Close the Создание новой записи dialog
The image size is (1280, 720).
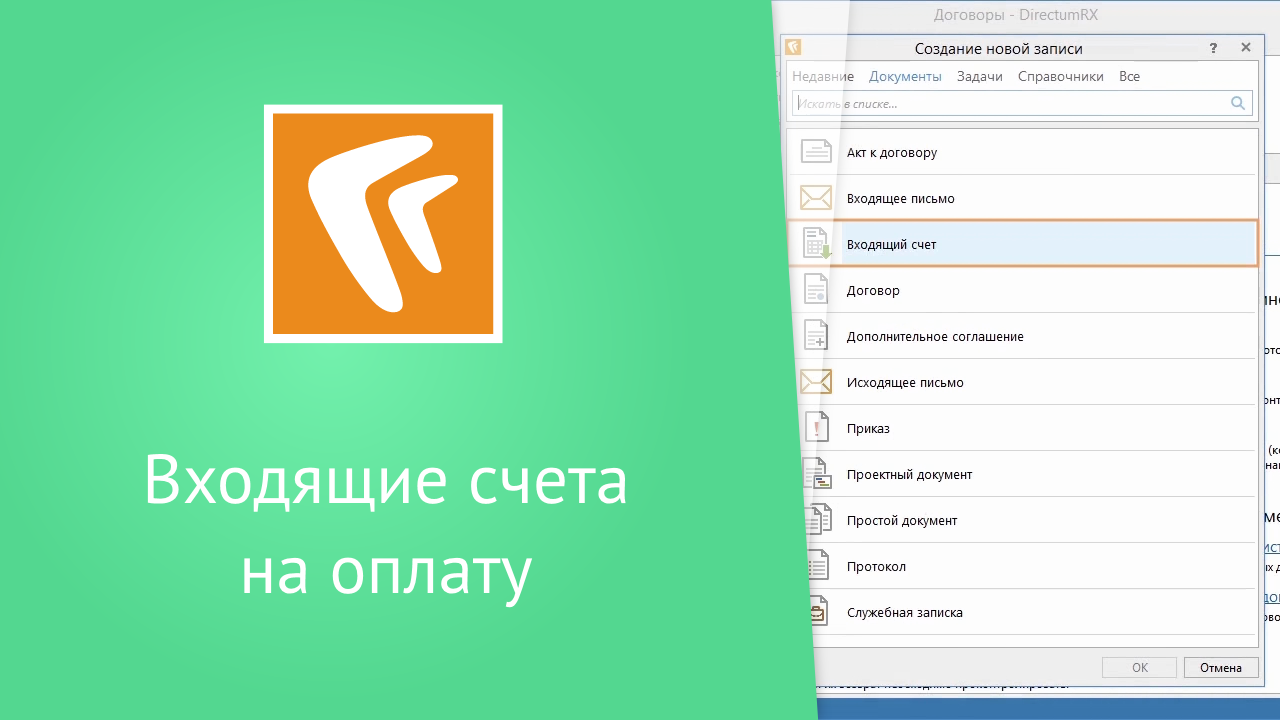(1246, 47)
